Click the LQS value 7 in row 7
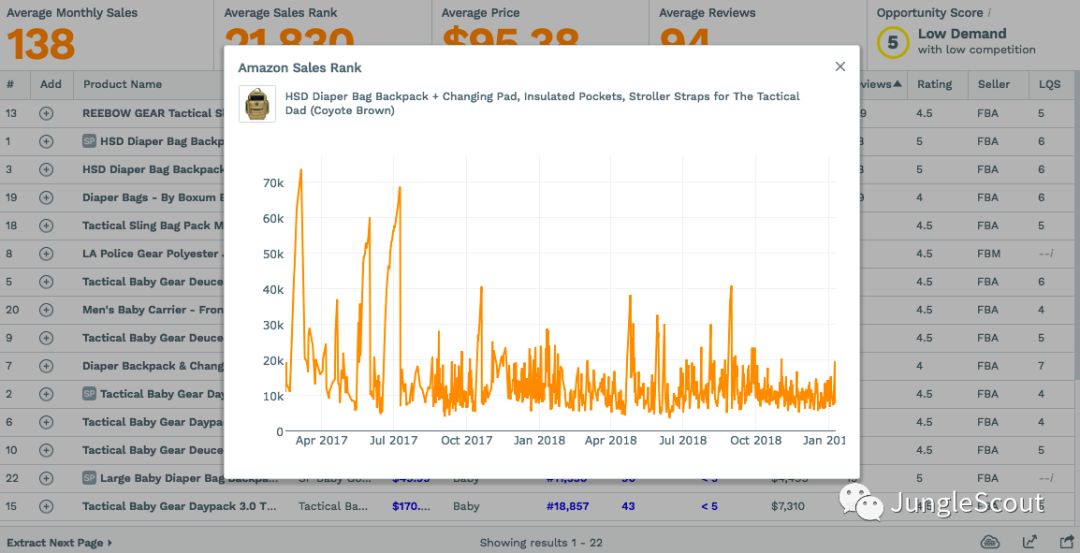Viewport: 1080px width, 553px height. [1041, 366]
